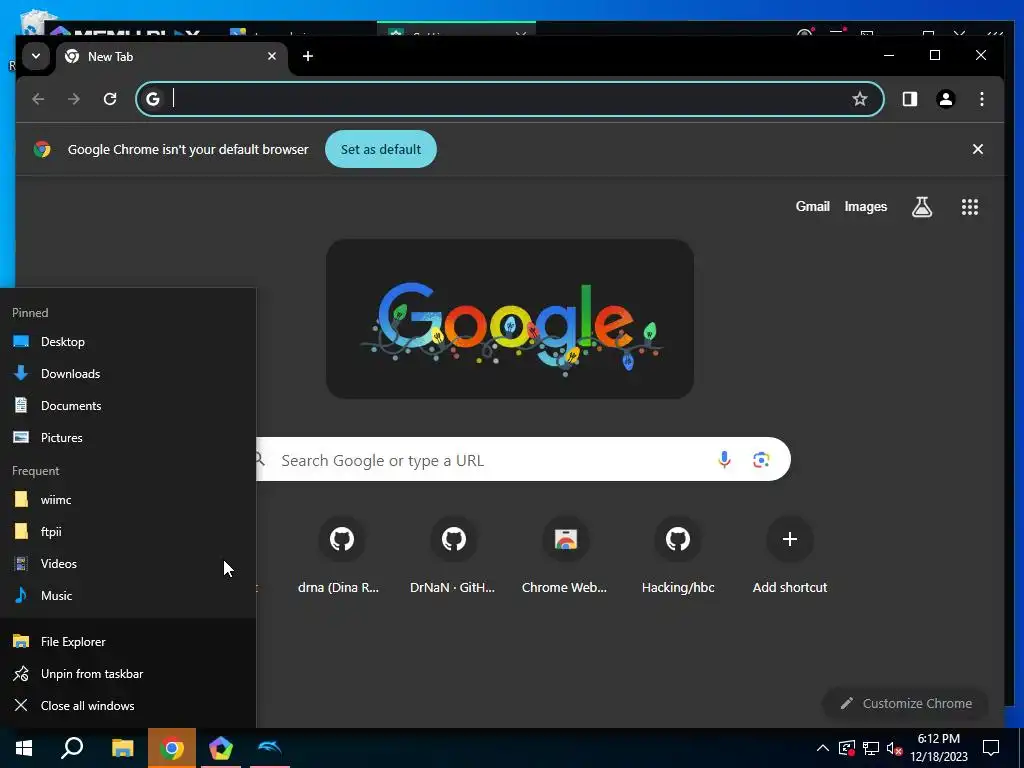The width and height of the screenshot is (1024, 768).
Task: Open the profile avatar menu
Action: (x=946, y=99)
